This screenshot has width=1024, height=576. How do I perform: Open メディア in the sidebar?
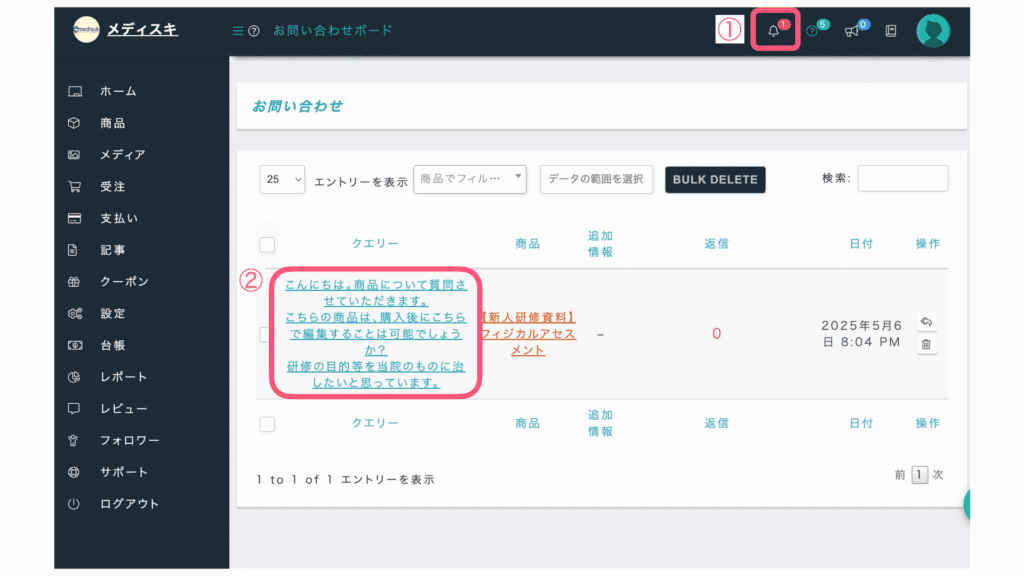[123, 155]
